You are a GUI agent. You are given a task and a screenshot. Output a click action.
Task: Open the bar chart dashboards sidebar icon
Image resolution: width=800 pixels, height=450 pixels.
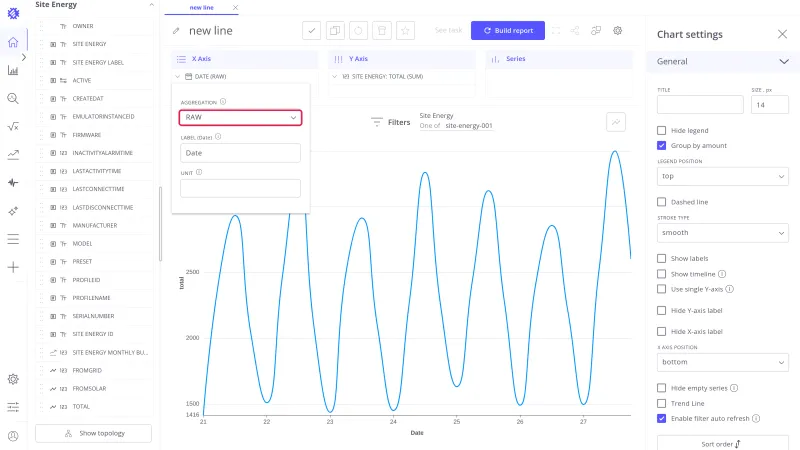point(13,70)
